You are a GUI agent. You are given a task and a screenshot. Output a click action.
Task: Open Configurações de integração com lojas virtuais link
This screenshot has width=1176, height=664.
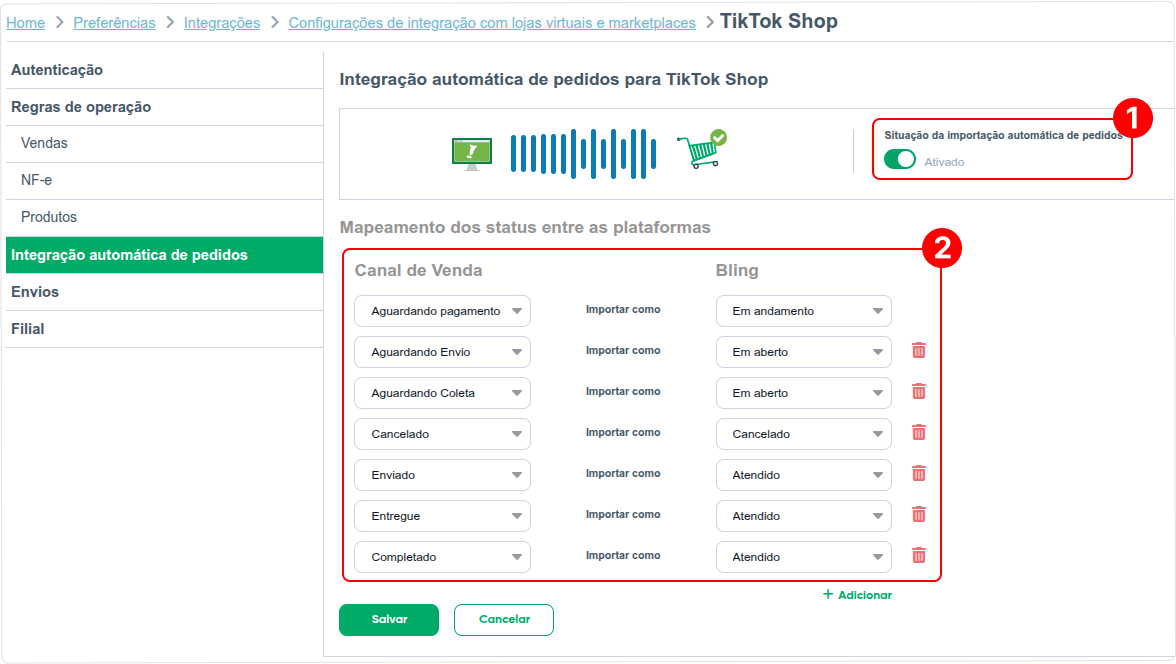coord(492,23)
